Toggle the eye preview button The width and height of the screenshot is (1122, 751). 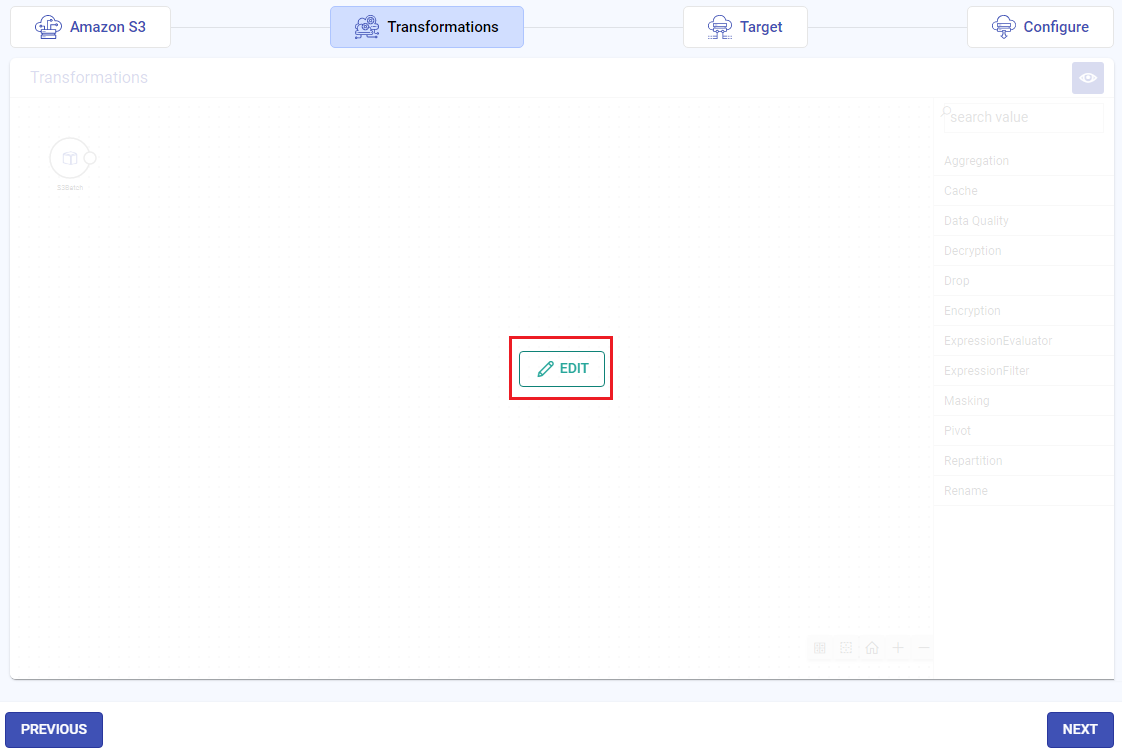(x=1087, y=78)
